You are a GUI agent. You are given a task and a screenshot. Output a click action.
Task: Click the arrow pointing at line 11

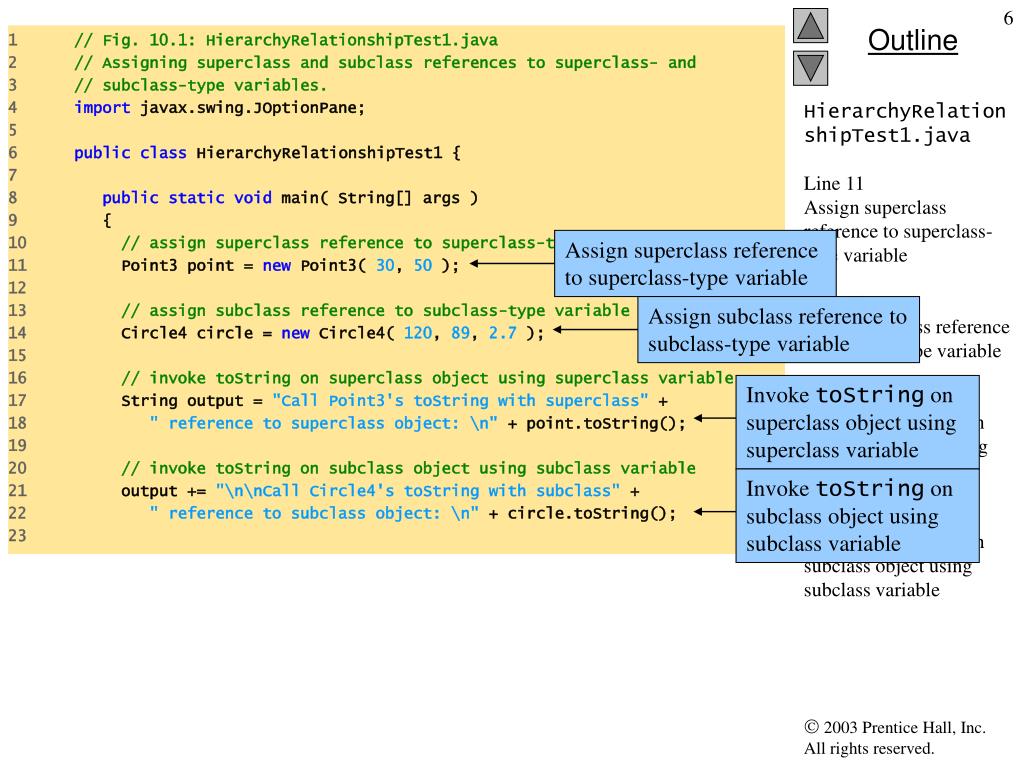click(x=512, y=264)
